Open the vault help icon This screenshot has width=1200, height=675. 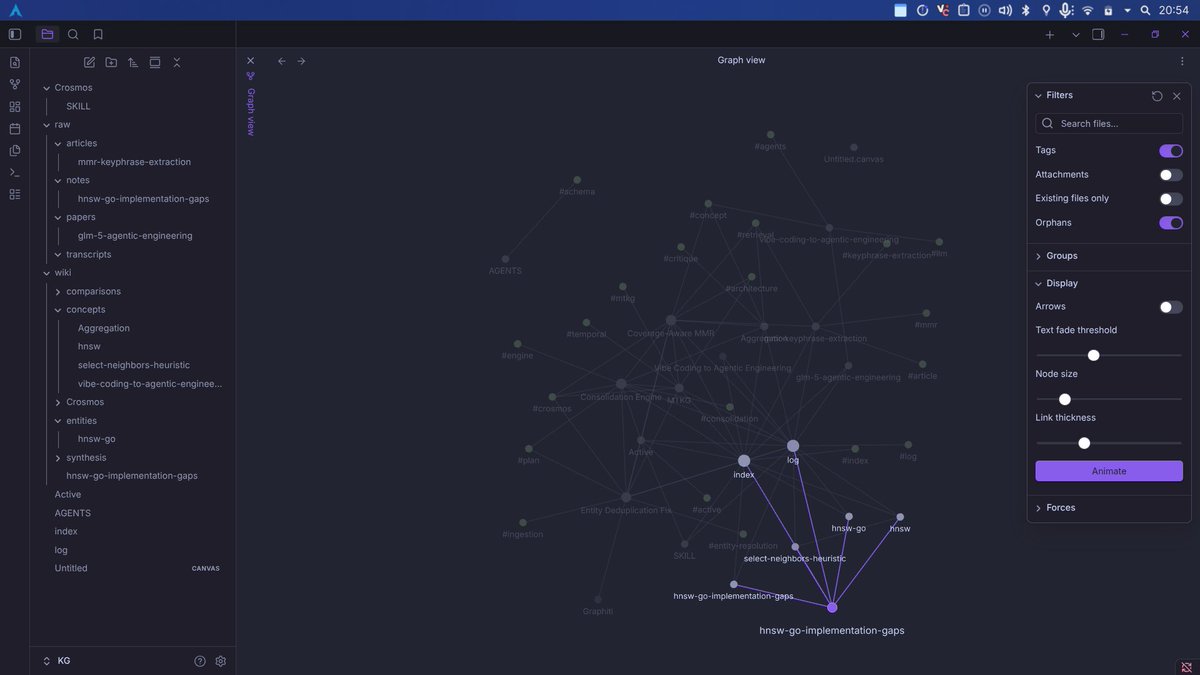(x=200, y=661)
